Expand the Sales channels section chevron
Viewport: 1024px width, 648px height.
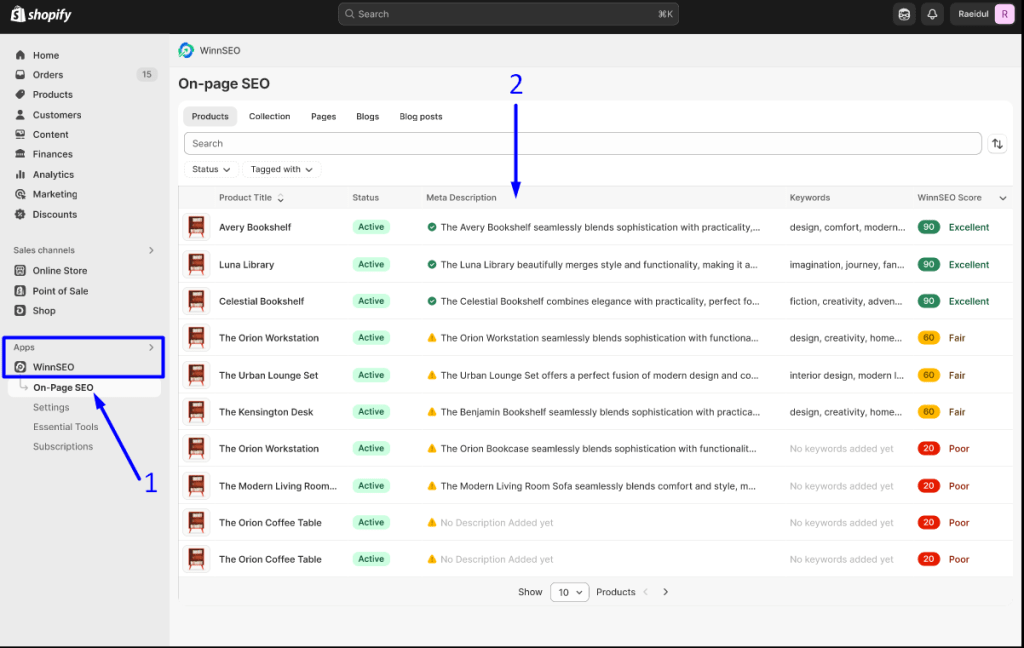tap(151, 250)
